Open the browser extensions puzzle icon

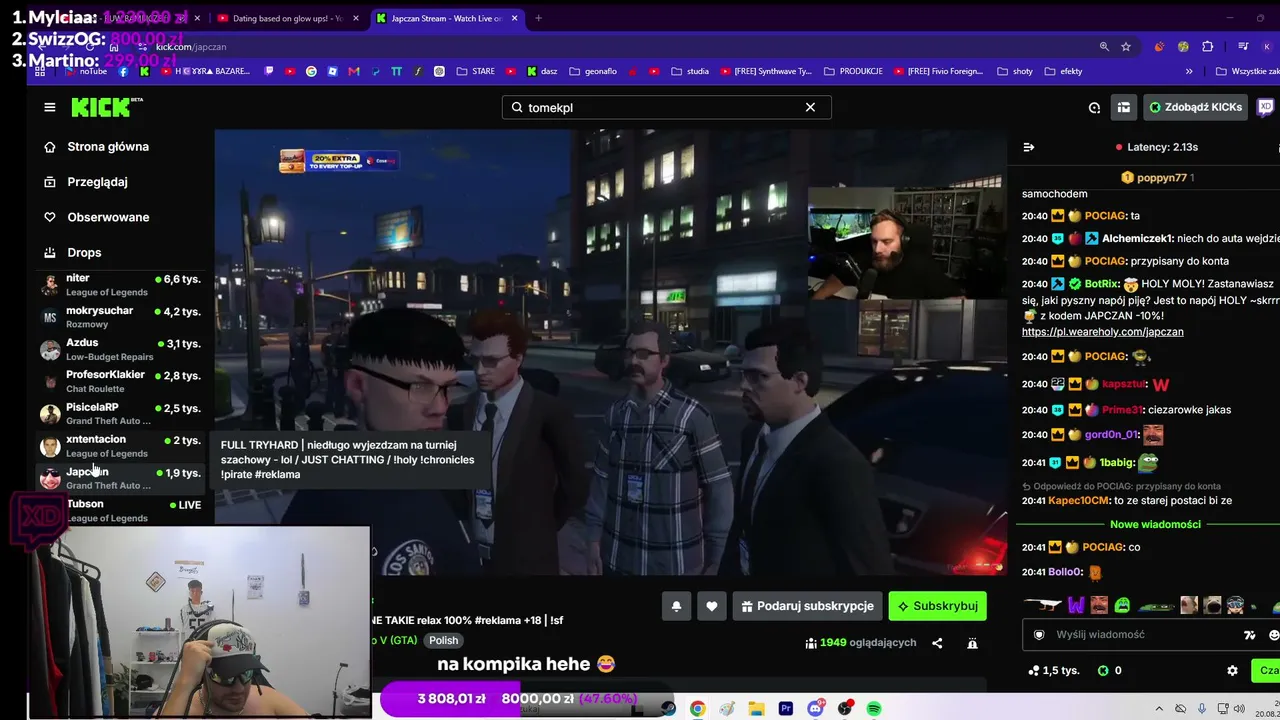1208,47
